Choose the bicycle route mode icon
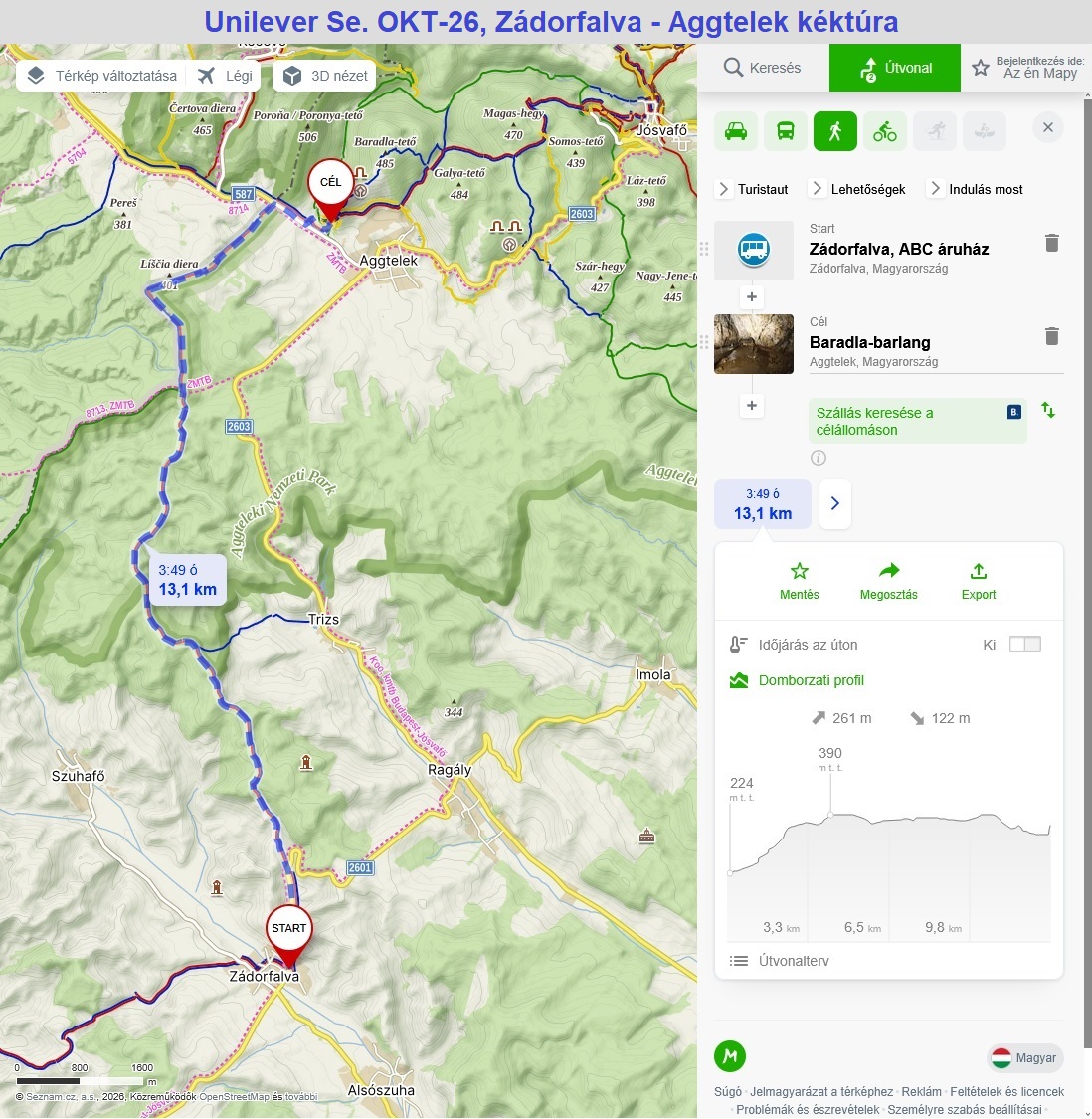 pos(885,131)
